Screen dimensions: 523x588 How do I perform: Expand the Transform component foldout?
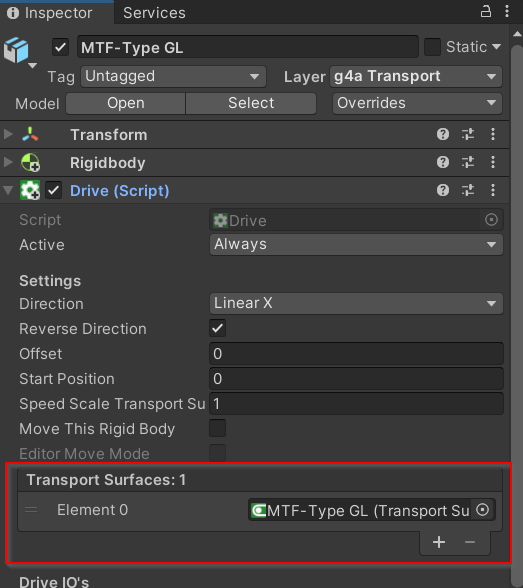(8, 134)
